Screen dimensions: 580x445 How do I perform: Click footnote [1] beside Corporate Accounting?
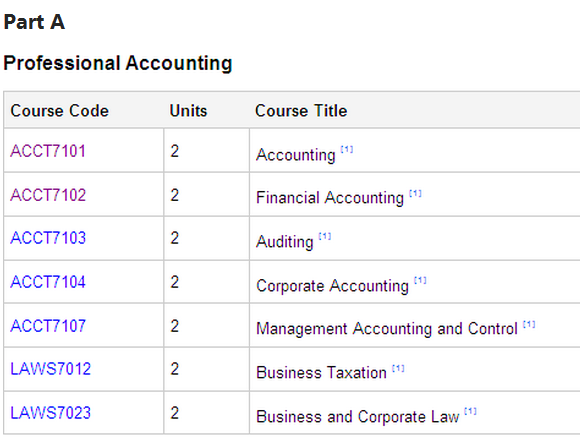[420, 280]
